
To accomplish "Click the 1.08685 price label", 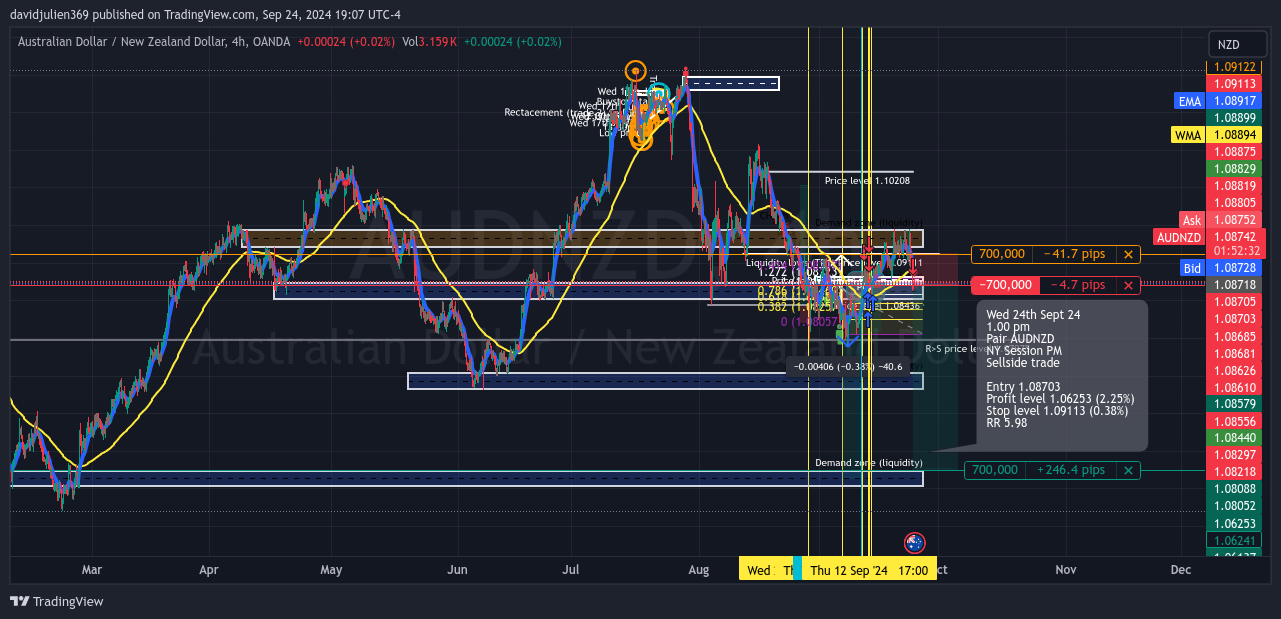I will point(1236,336).
